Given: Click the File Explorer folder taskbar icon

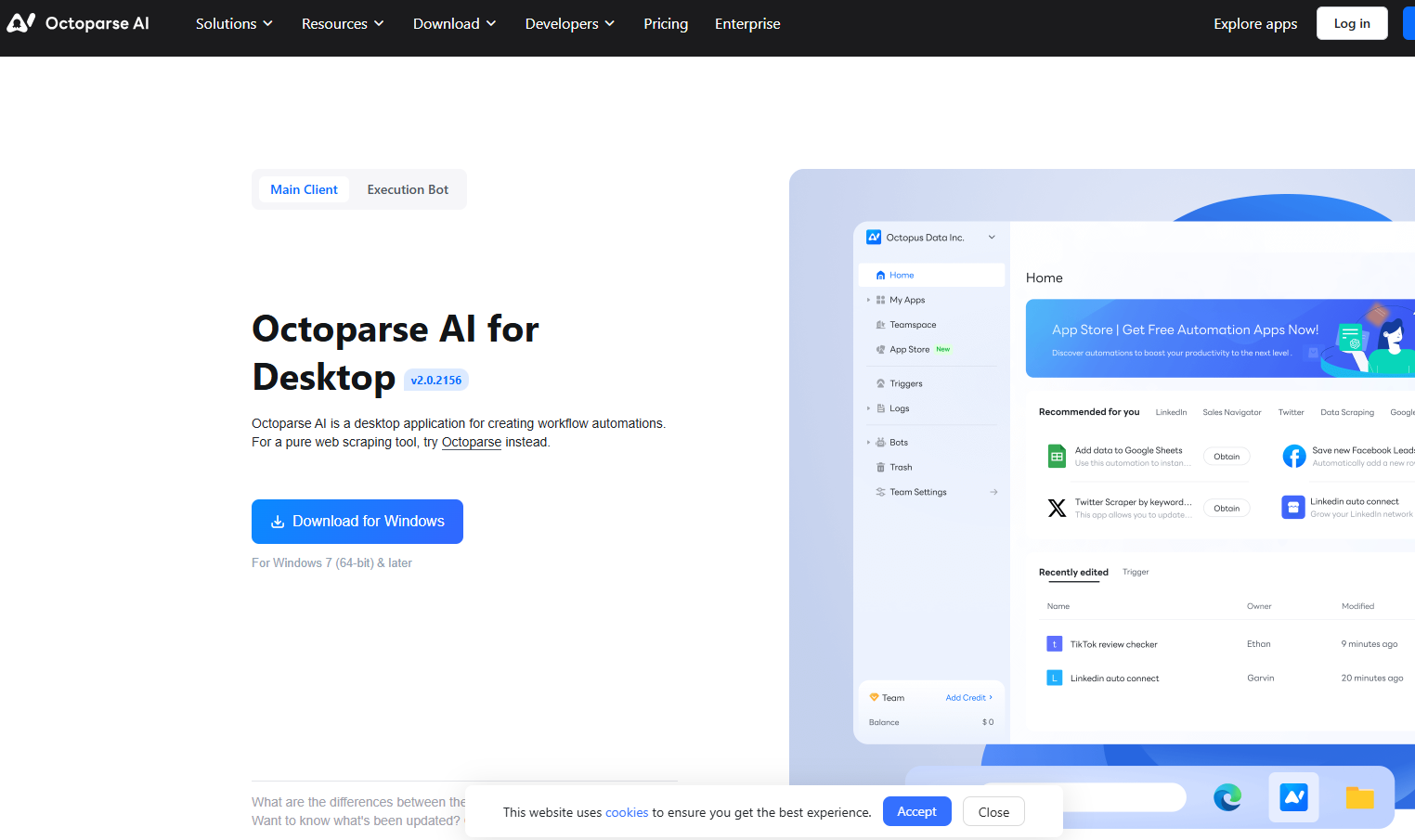Looking at the screenshot, I should coord(1359,797).
